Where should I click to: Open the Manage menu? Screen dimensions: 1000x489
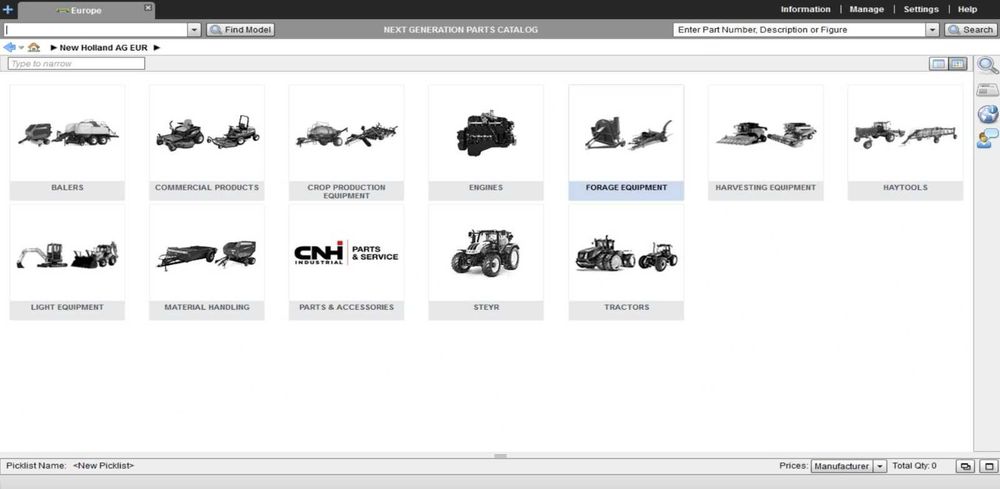[867, 10]
